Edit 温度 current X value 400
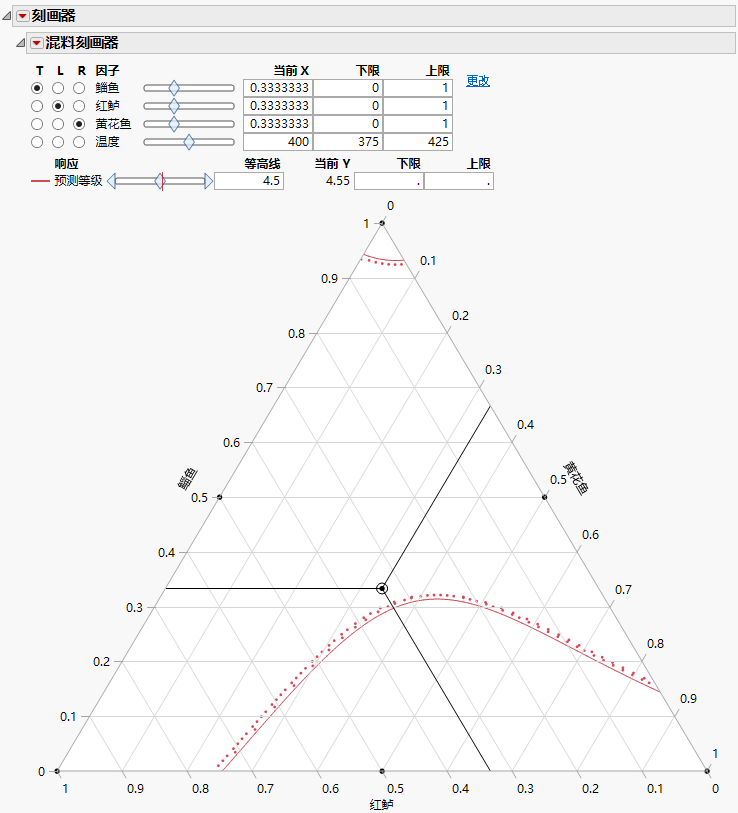 coord(278,142)
